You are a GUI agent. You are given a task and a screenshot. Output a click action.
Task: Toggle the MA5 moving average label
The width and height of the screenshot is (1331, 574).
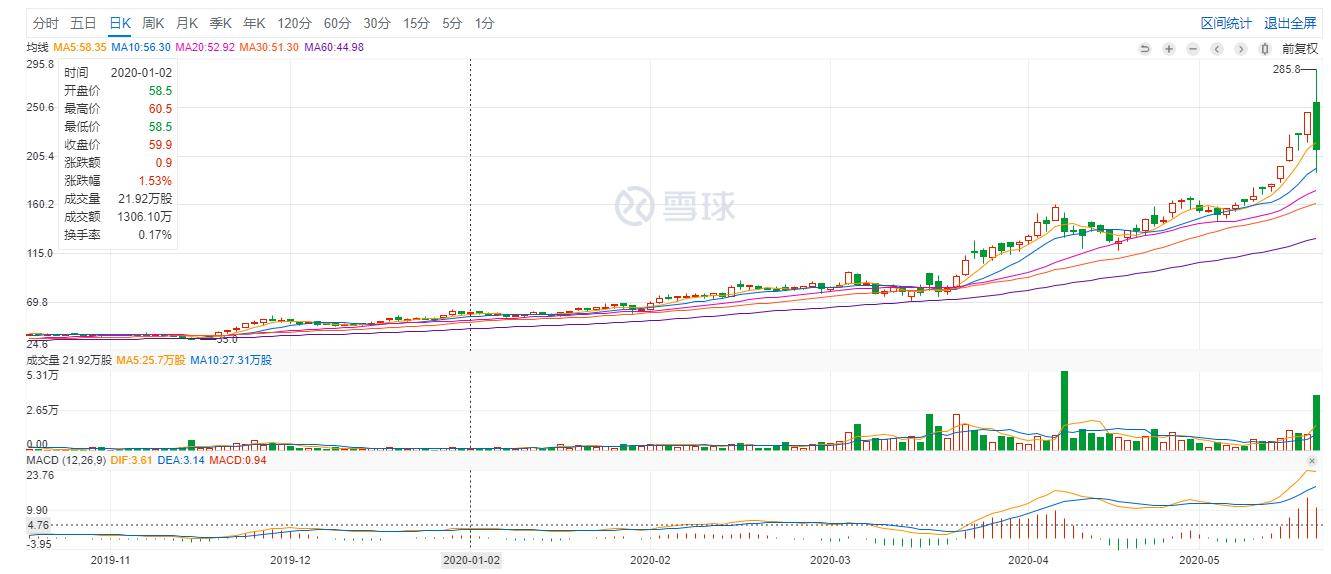(x=80, y=47)
